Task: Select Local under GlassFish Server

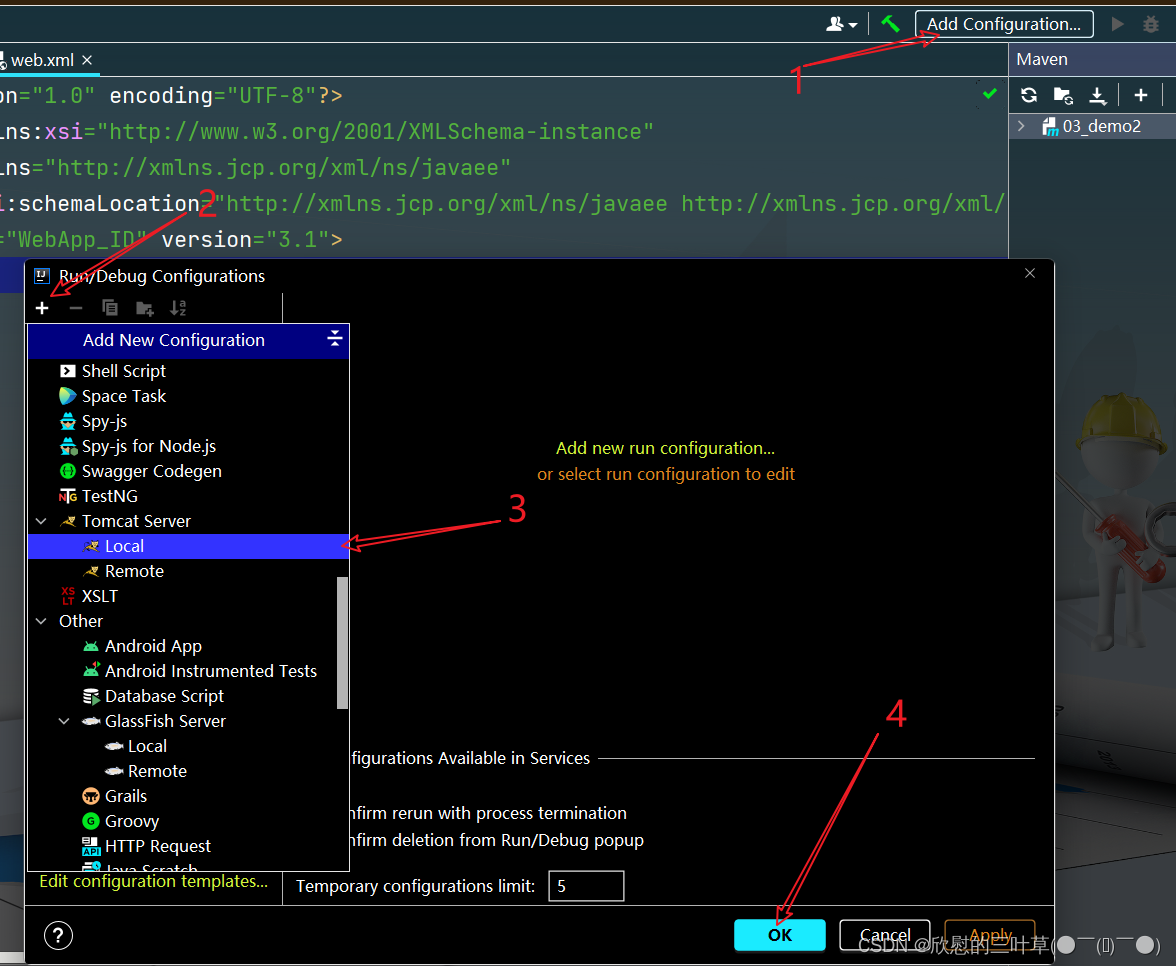Action: (x=146, y=746)
